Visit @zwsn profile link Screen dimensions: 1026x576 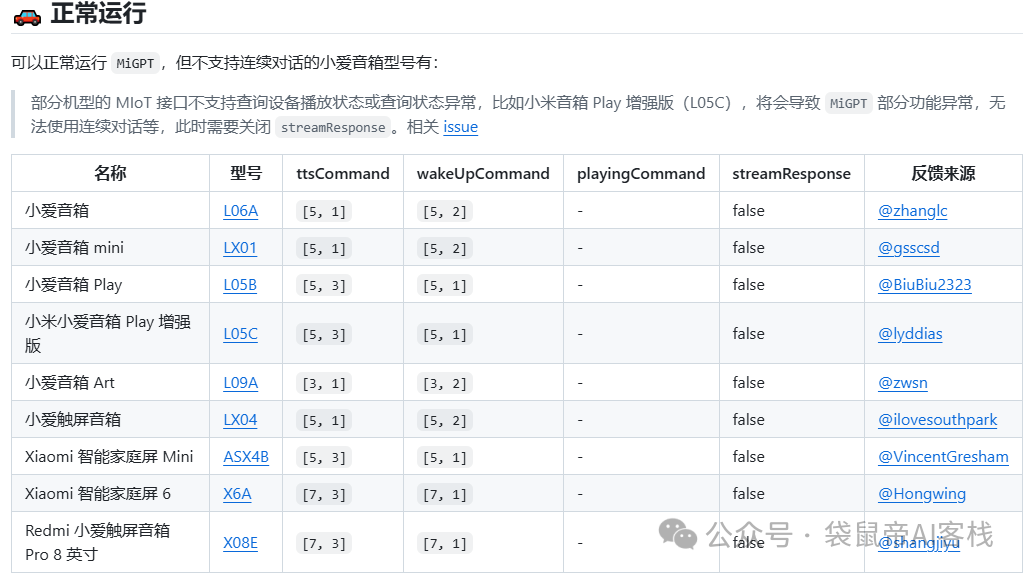coord(903,383)
